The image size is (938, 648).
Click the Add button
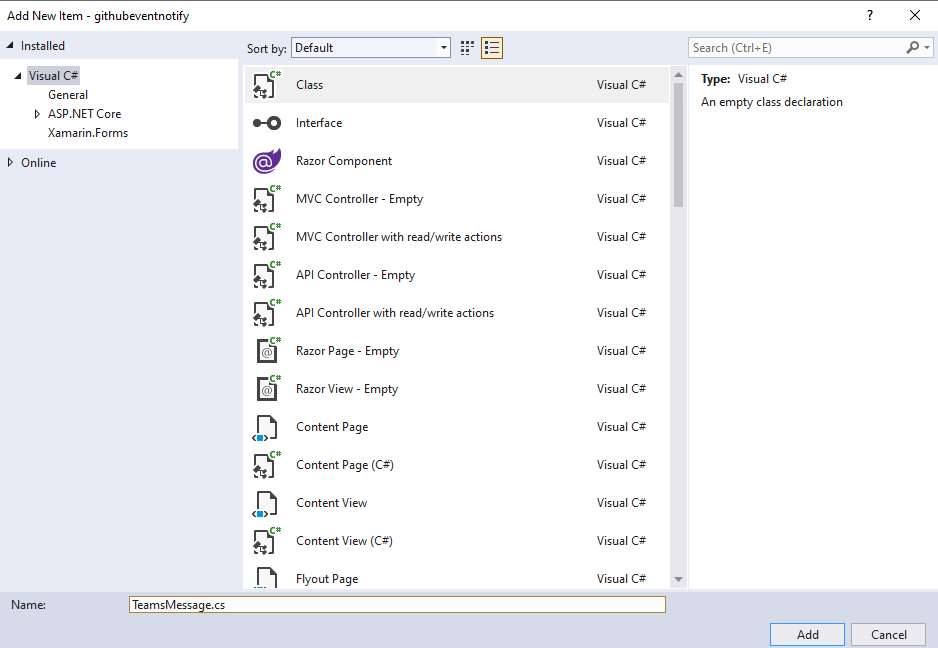point(806,634)
